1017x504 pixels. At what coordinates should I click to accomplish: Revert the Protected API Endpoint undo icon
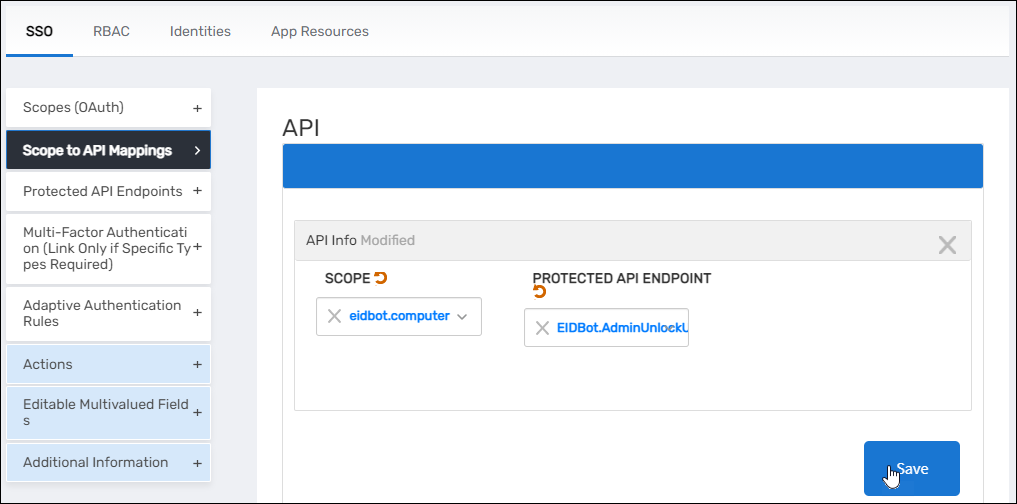click(x=540, y=292)
